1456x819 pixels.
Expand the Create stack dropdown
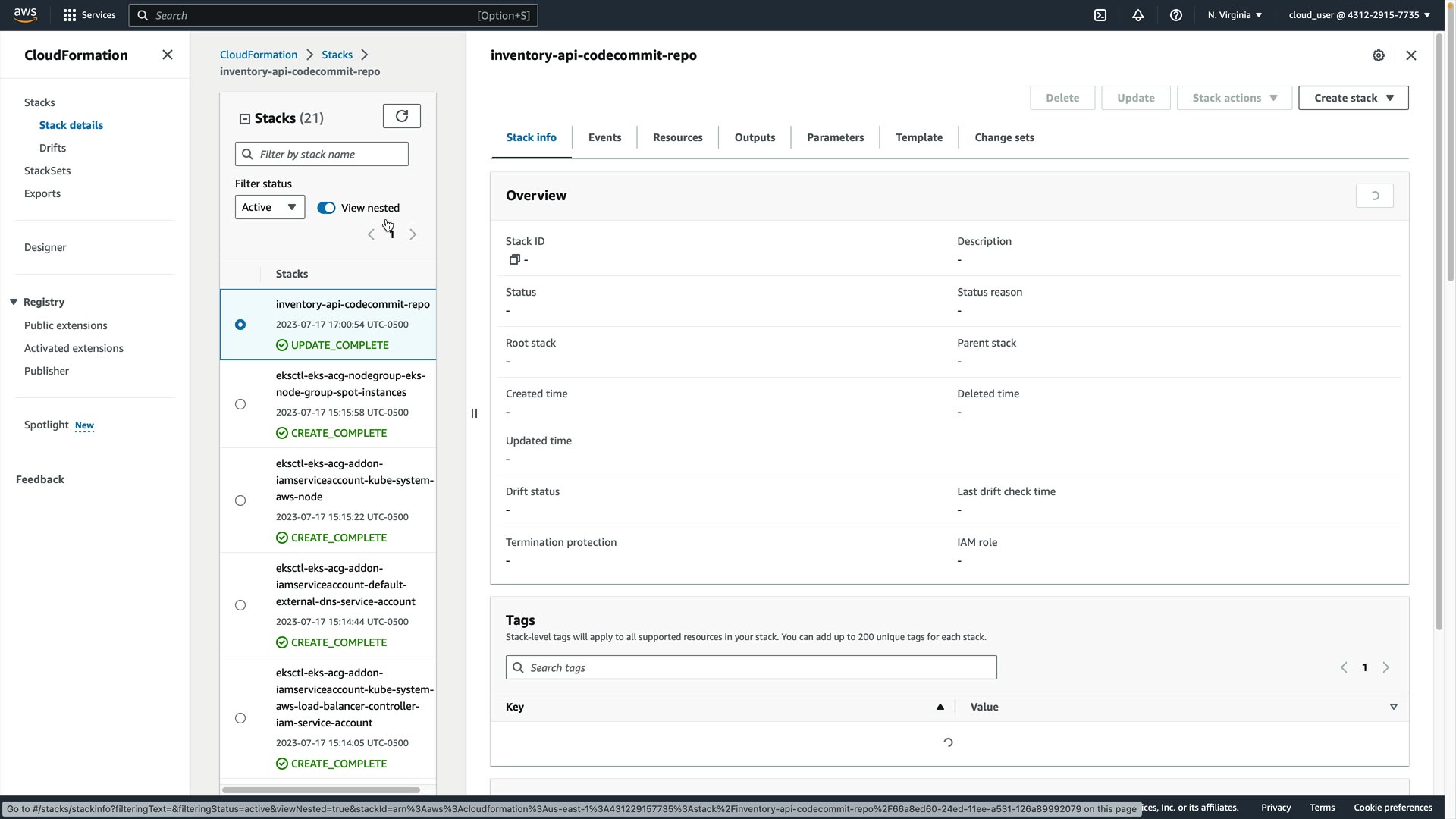pos(1353,98)
